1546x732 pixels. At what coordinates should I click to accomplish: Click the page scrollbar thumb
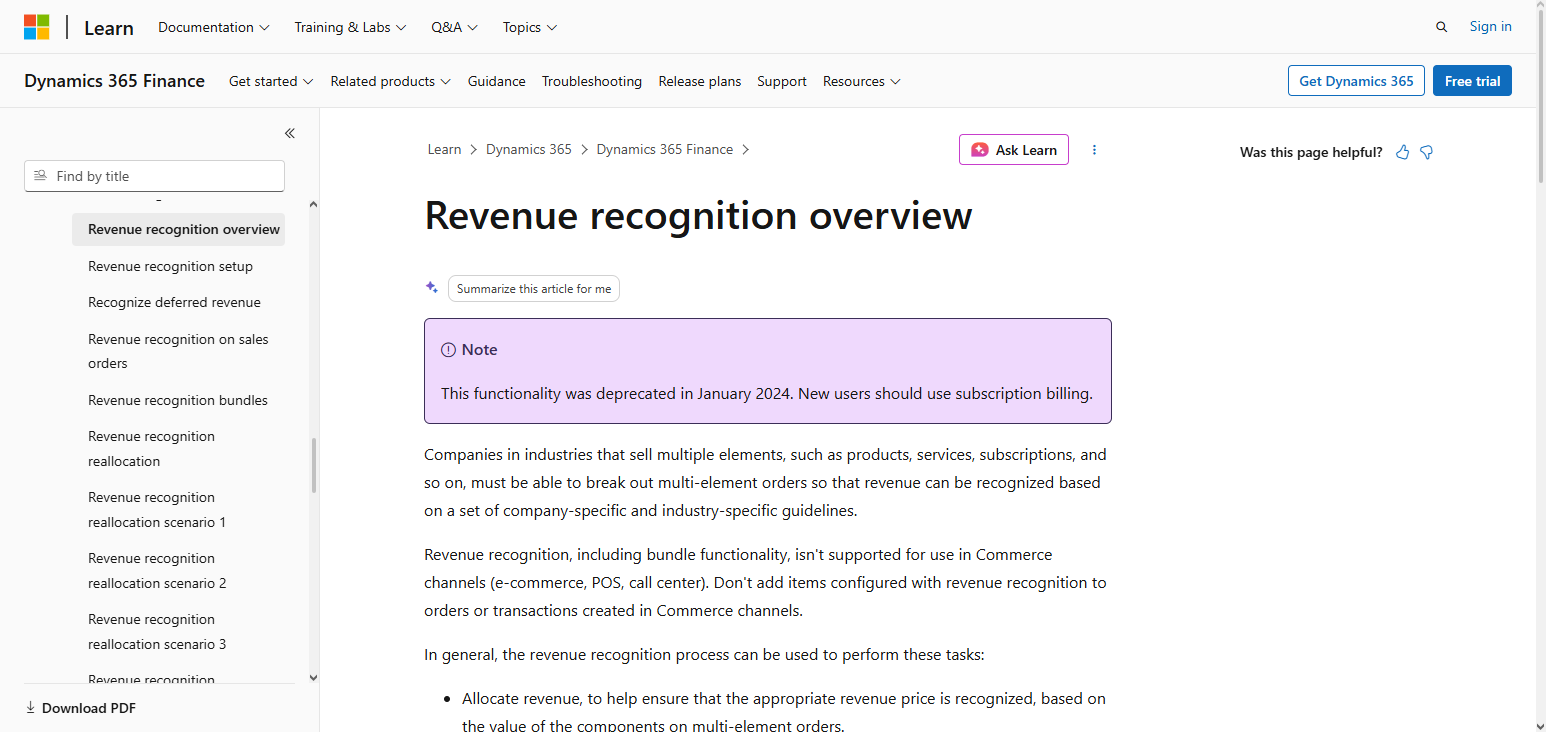1540,98
